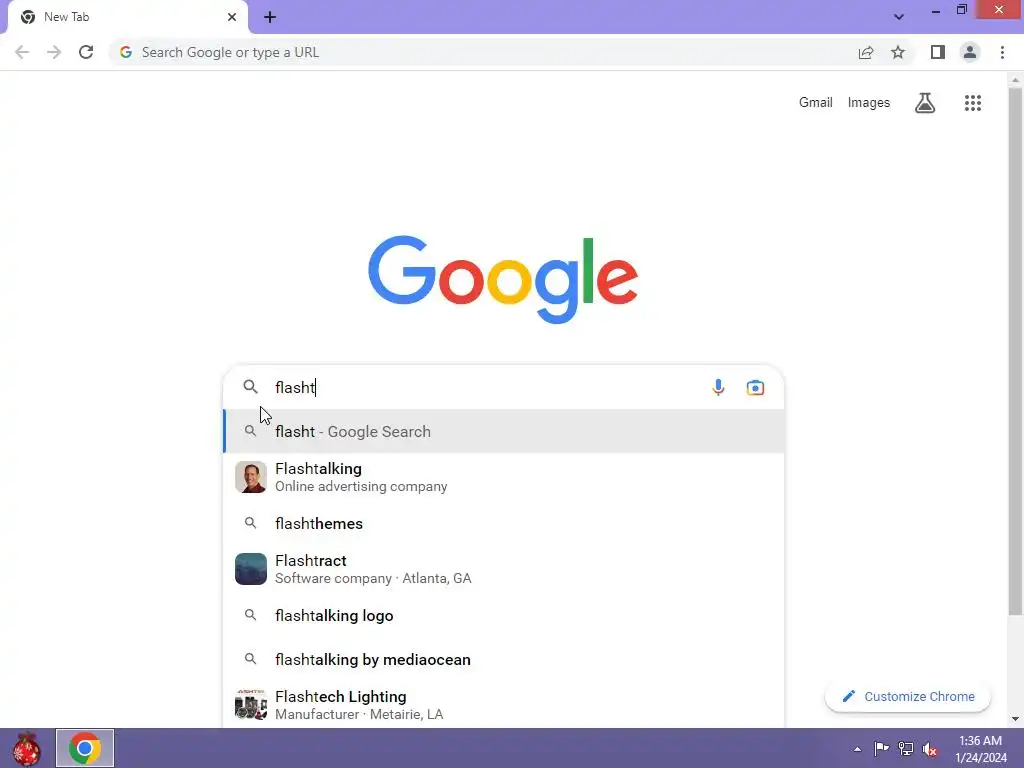Image resolution: width=1024 pixels, height=768 pixels.
Task: Open a new tab with plus button
Action: 270,17
